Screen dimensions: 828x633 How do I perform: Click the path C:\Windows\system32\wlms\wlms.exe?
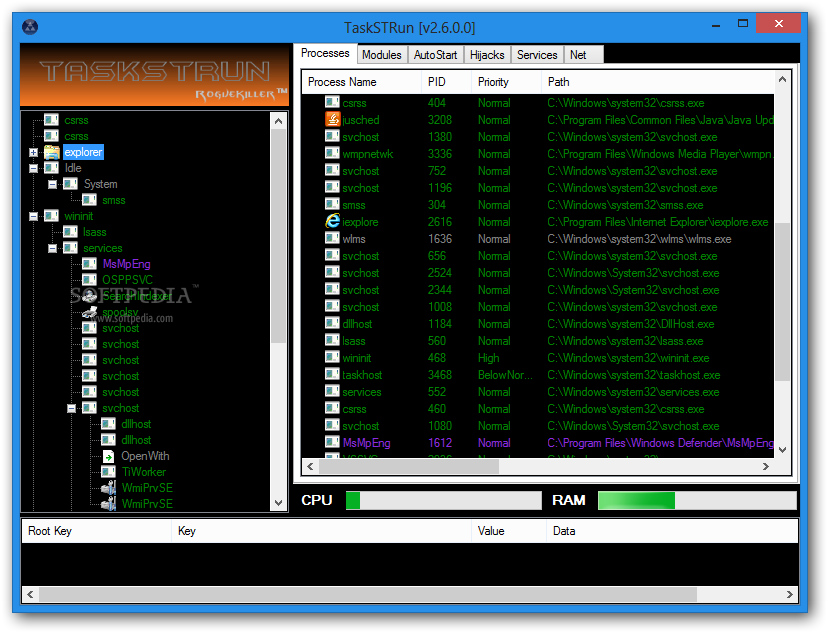point(639,239)
